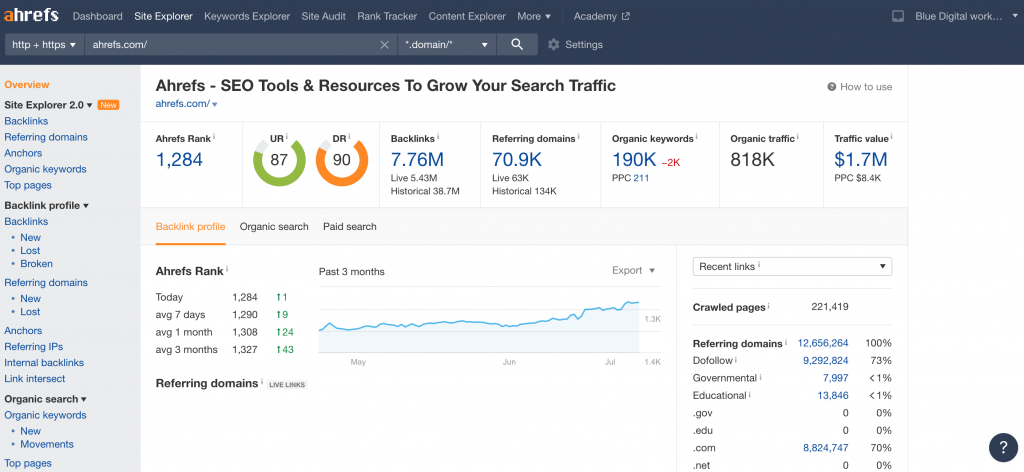Image resolution: width=1024 pixels, height=472 pixels.
Task: Click the How to use help link
Action: coord(859,87)
